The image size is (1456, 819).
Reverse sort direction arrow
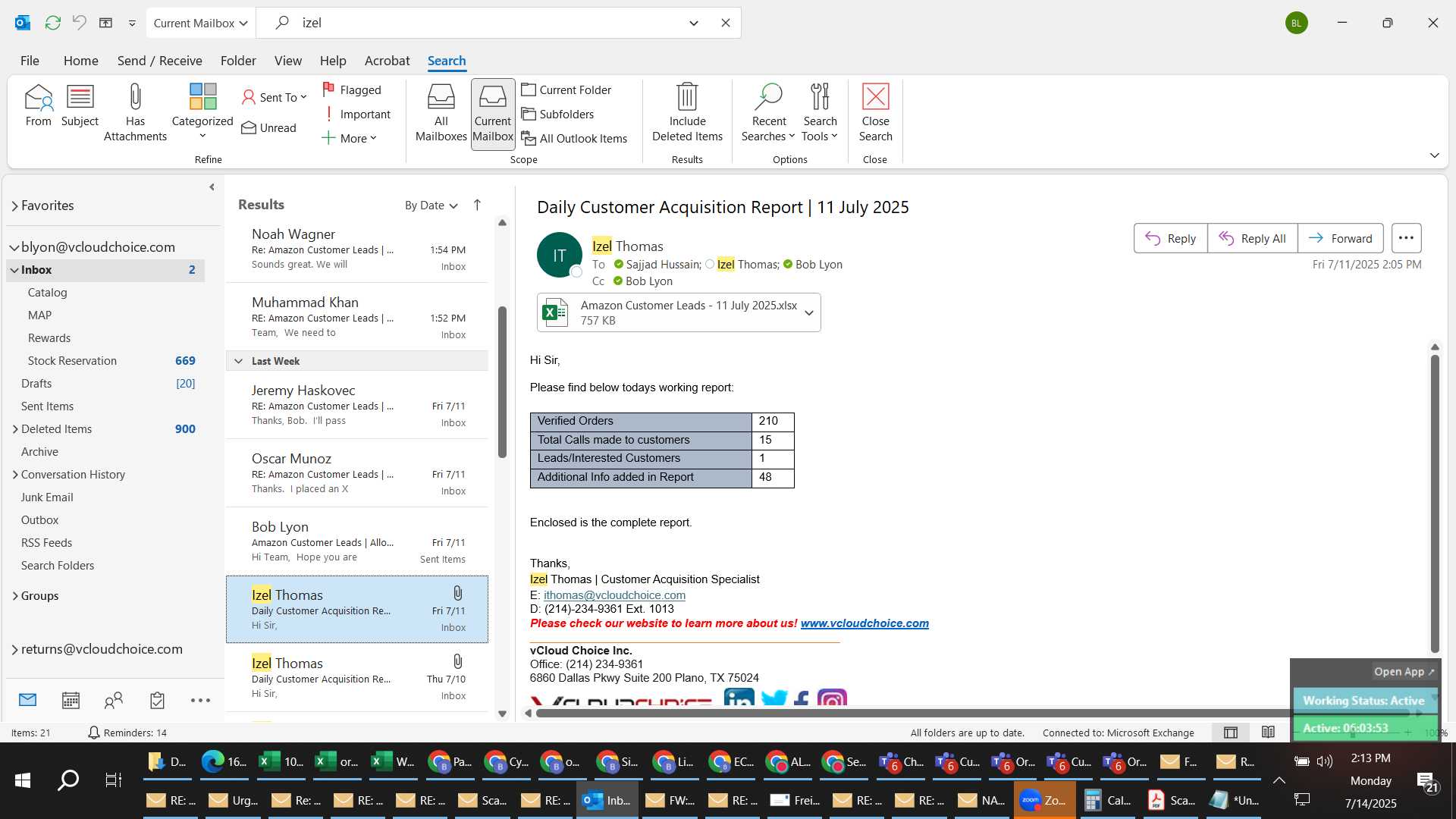coord(477,205)
